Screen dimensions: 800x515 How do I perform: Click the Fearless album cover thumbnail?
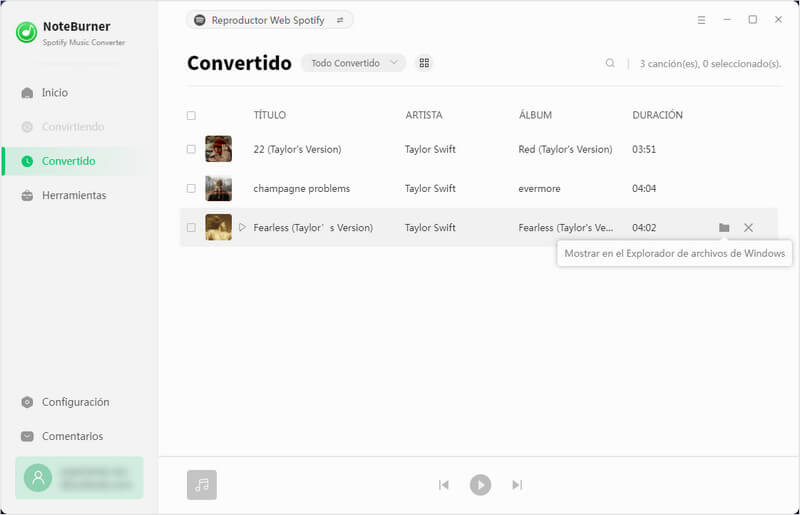coord(218,227)
